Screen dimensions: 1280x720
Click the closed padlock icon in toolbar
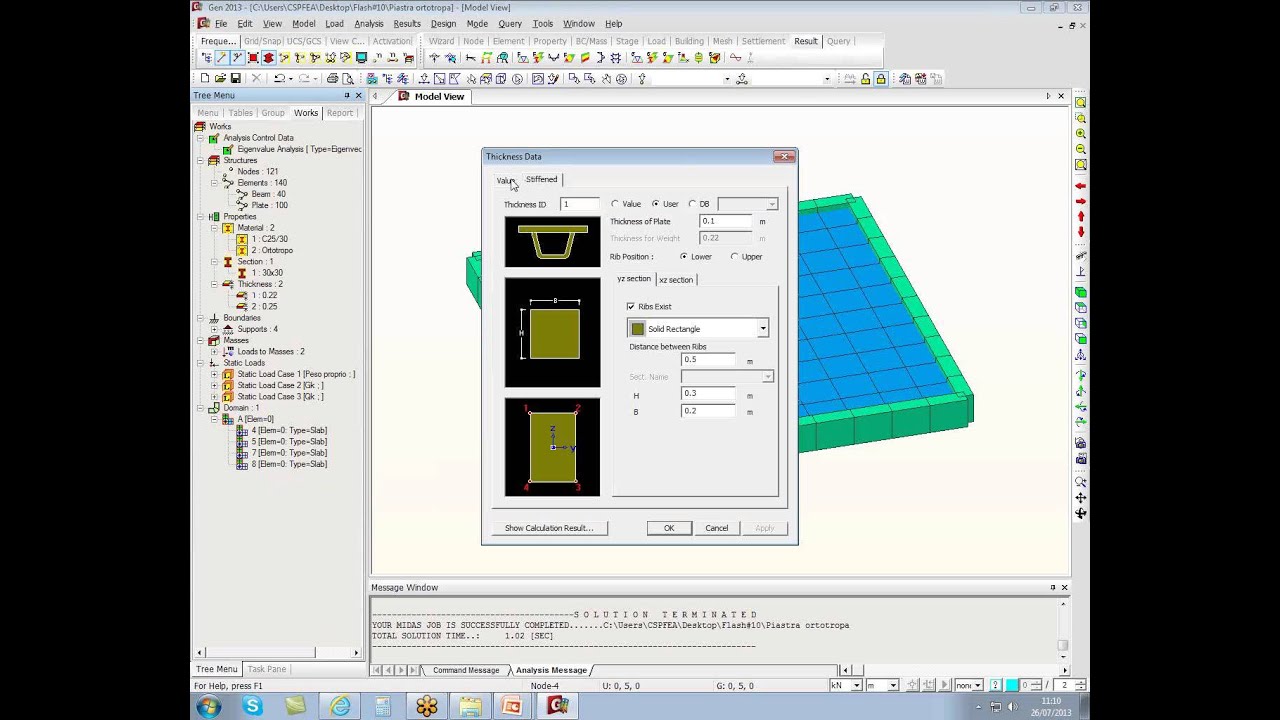pyautogui.click(x=881, y=78)
